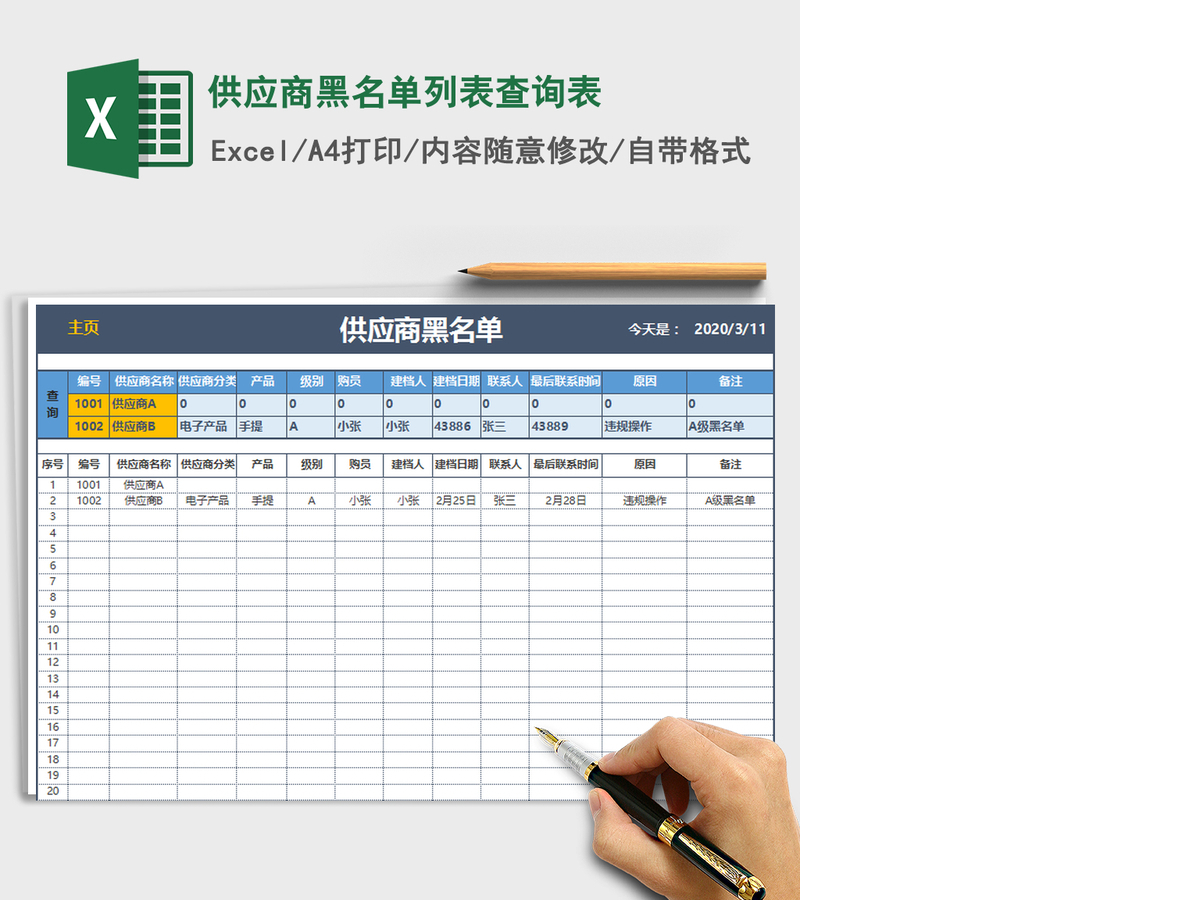Click orange query cell 1002

[89, 426]
